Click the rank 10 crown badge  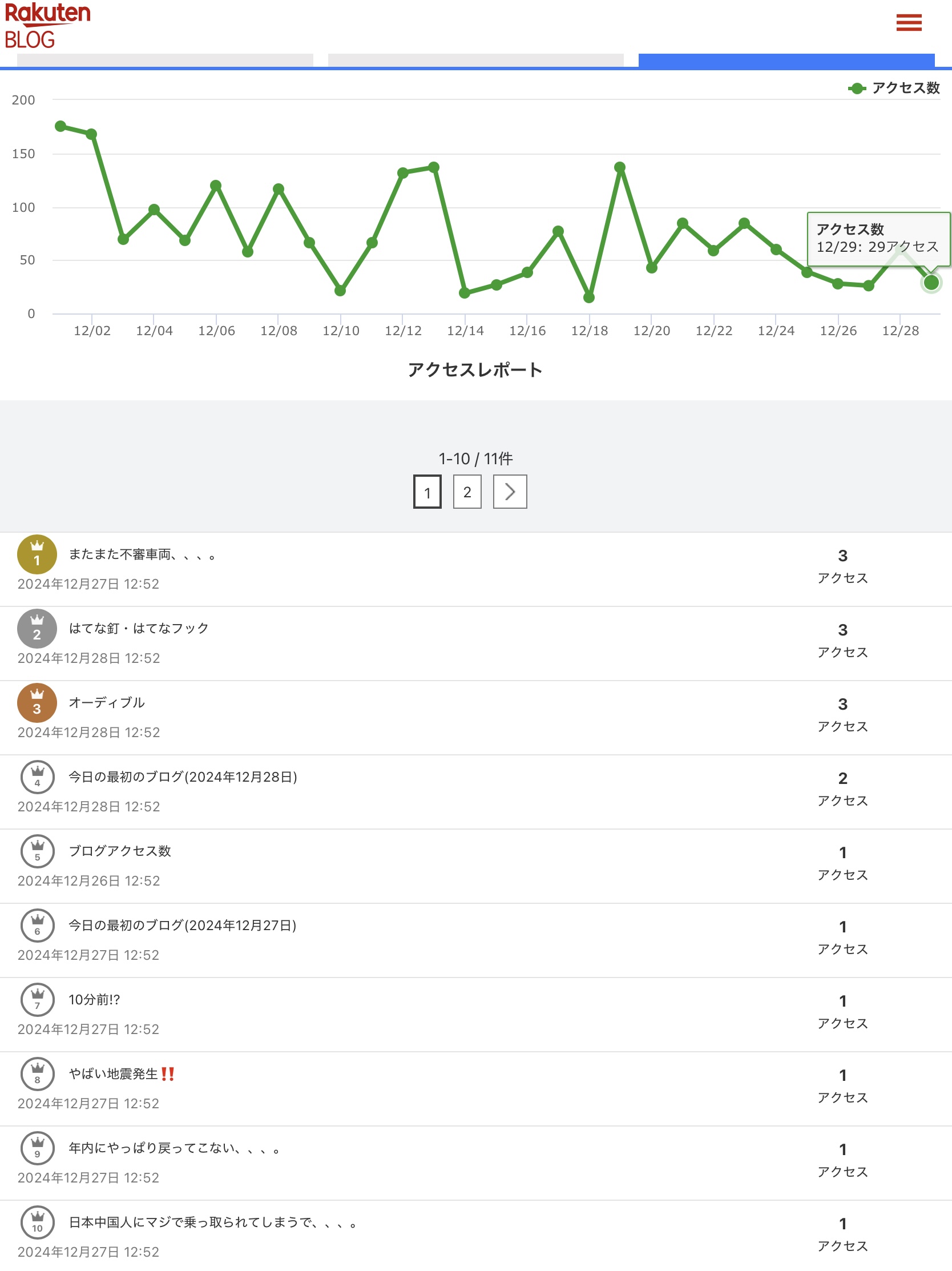point(37,1222)
